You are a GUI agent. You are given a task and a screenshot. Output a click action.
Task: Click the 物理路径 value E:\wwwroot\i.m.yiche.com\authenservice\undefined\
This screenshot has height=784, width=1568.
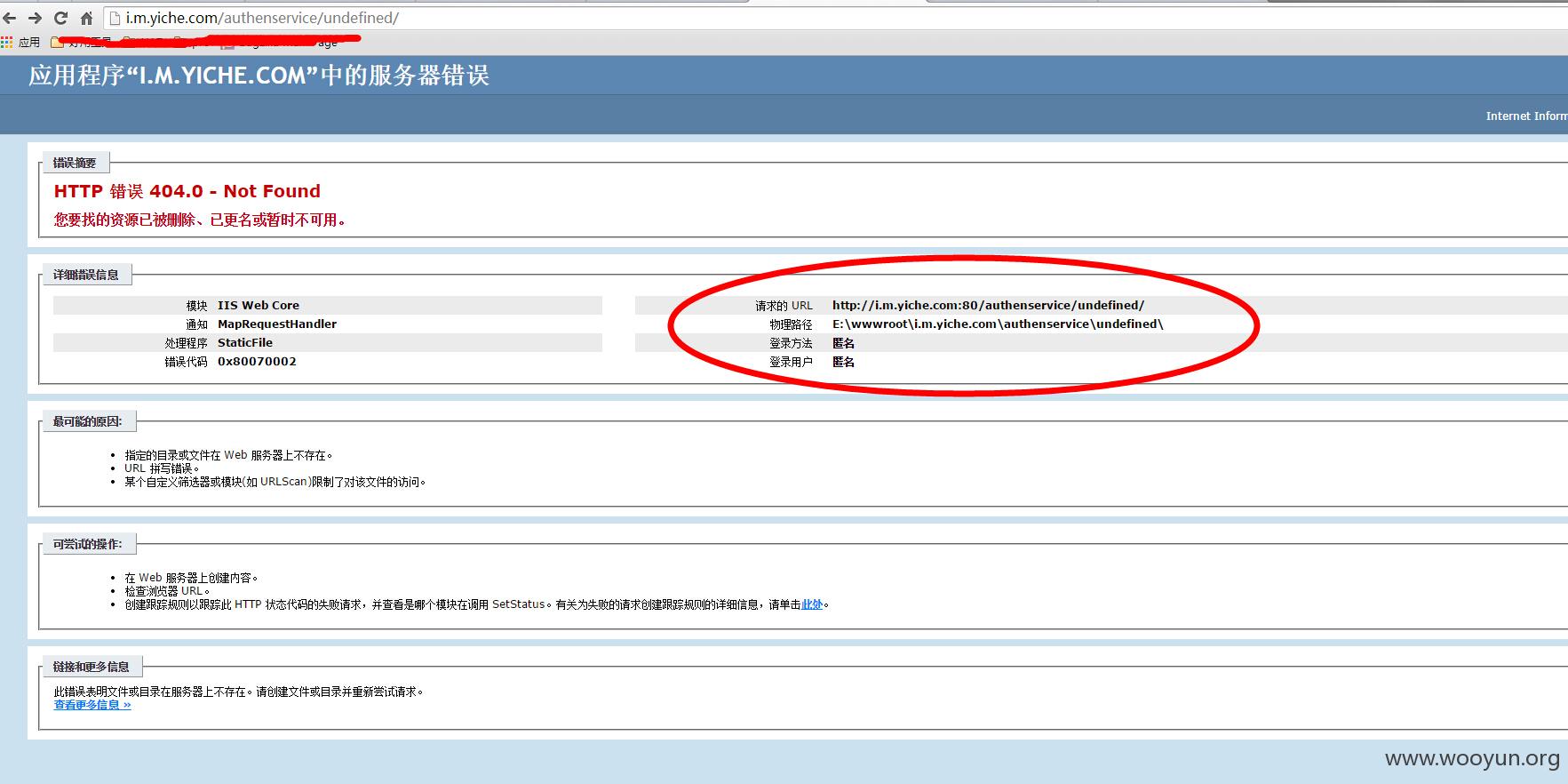[998, 324]
